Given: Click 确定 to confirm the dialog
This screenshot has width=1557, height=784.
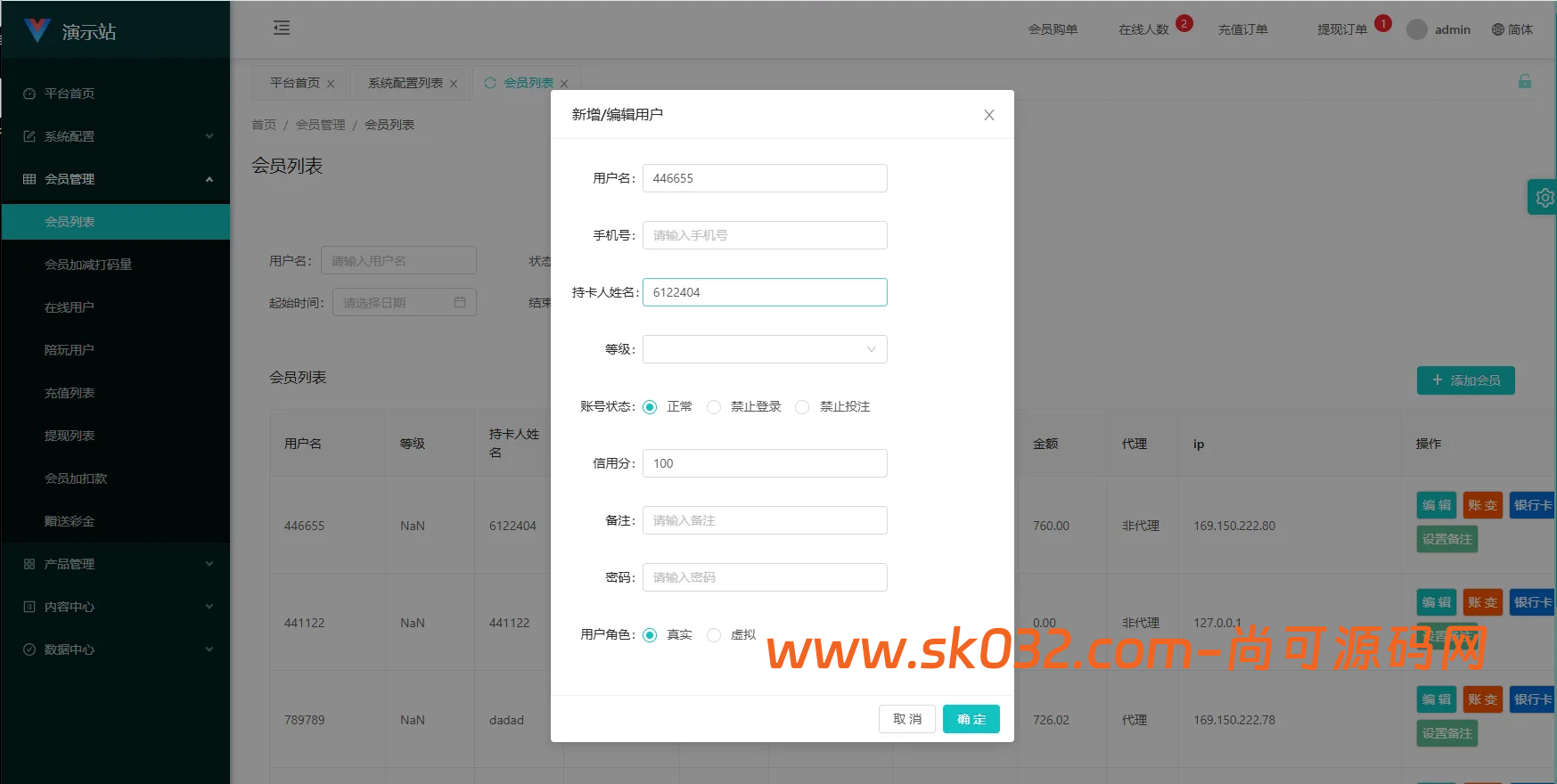Looking at the screenshot, I should (x=971, y=719).
